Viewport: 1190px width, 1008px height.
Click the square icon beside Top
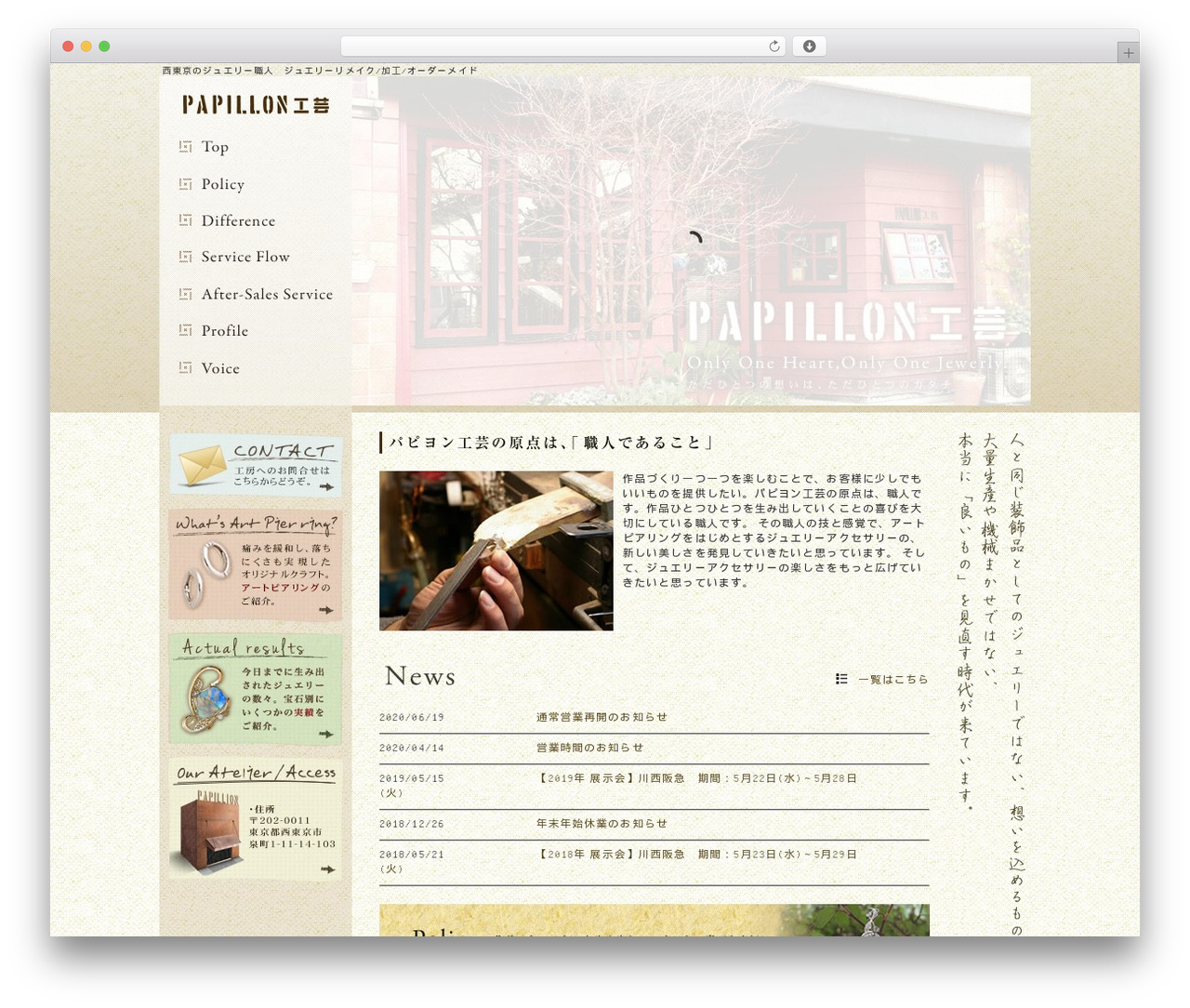tap(185, 146)
